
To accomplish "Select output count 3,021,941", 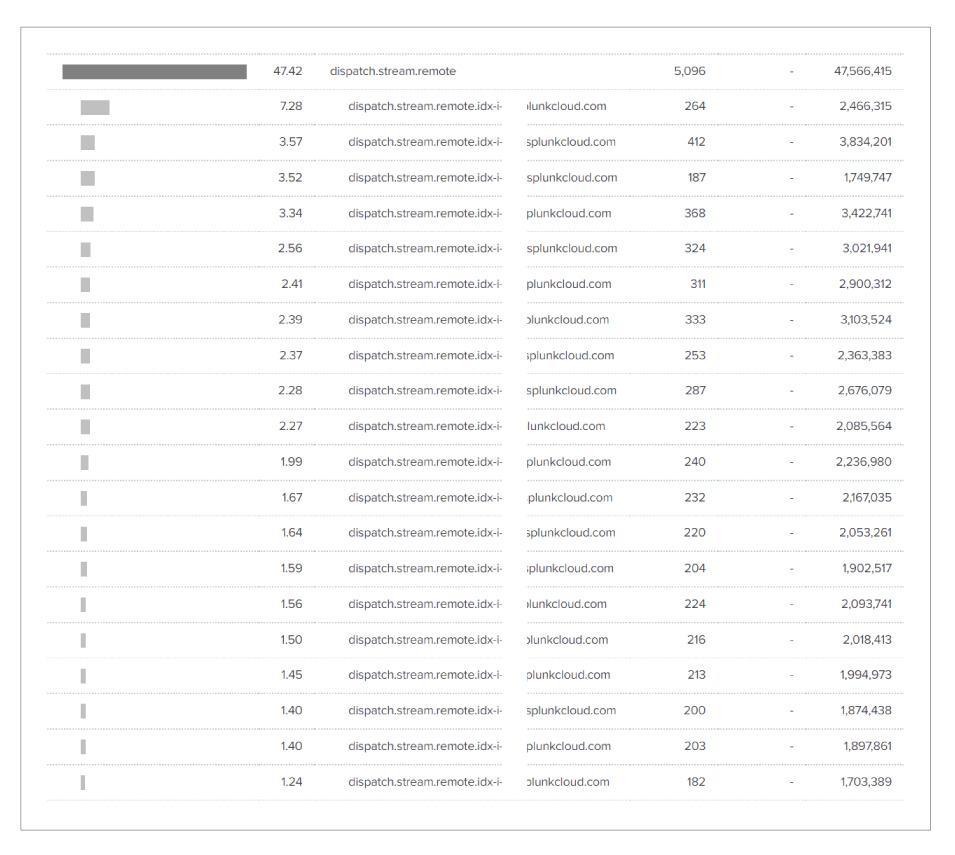I will click(x=867, y=248).
